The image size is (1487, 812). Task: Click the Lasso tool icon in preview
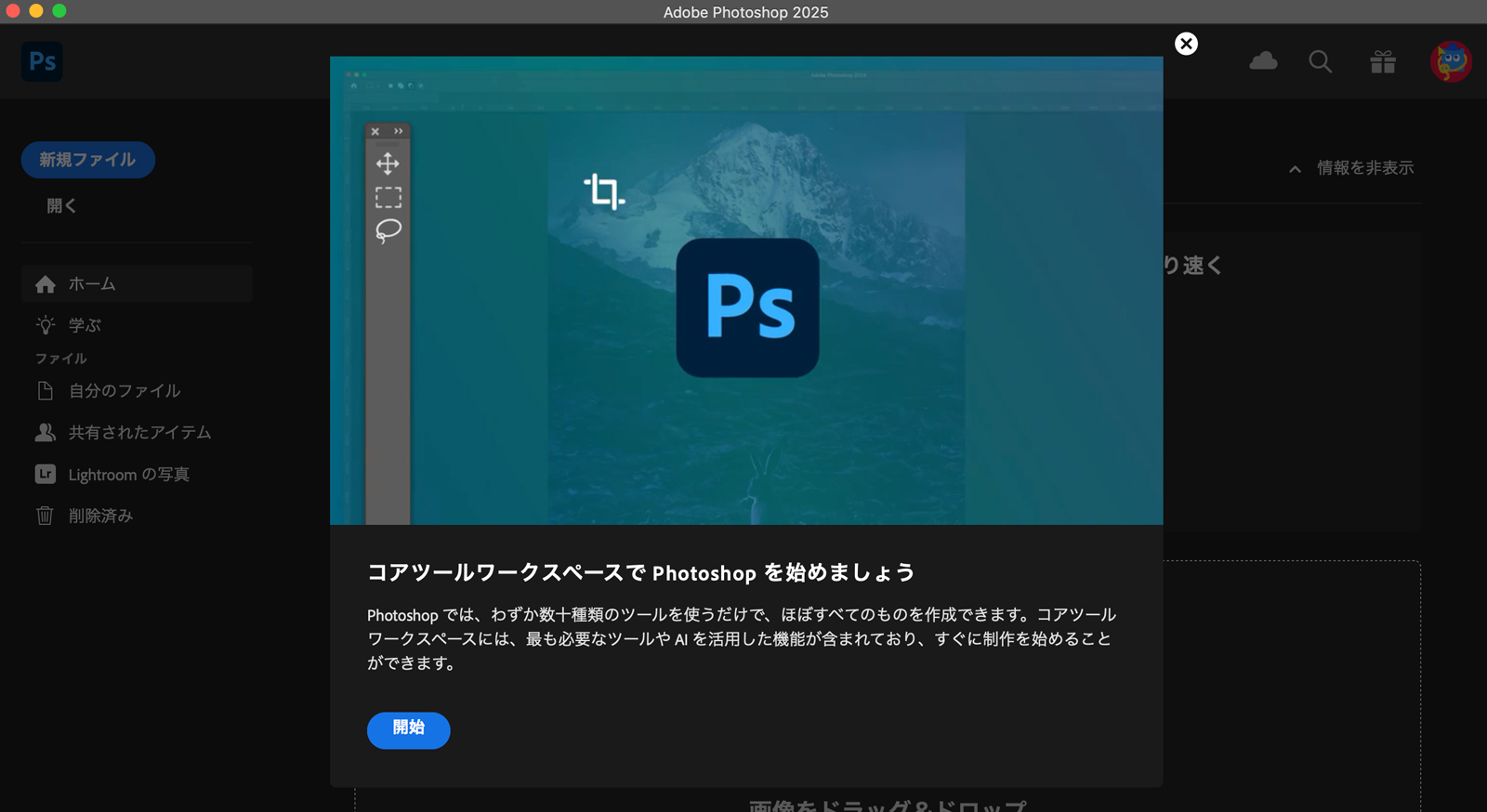coord(388,229)
